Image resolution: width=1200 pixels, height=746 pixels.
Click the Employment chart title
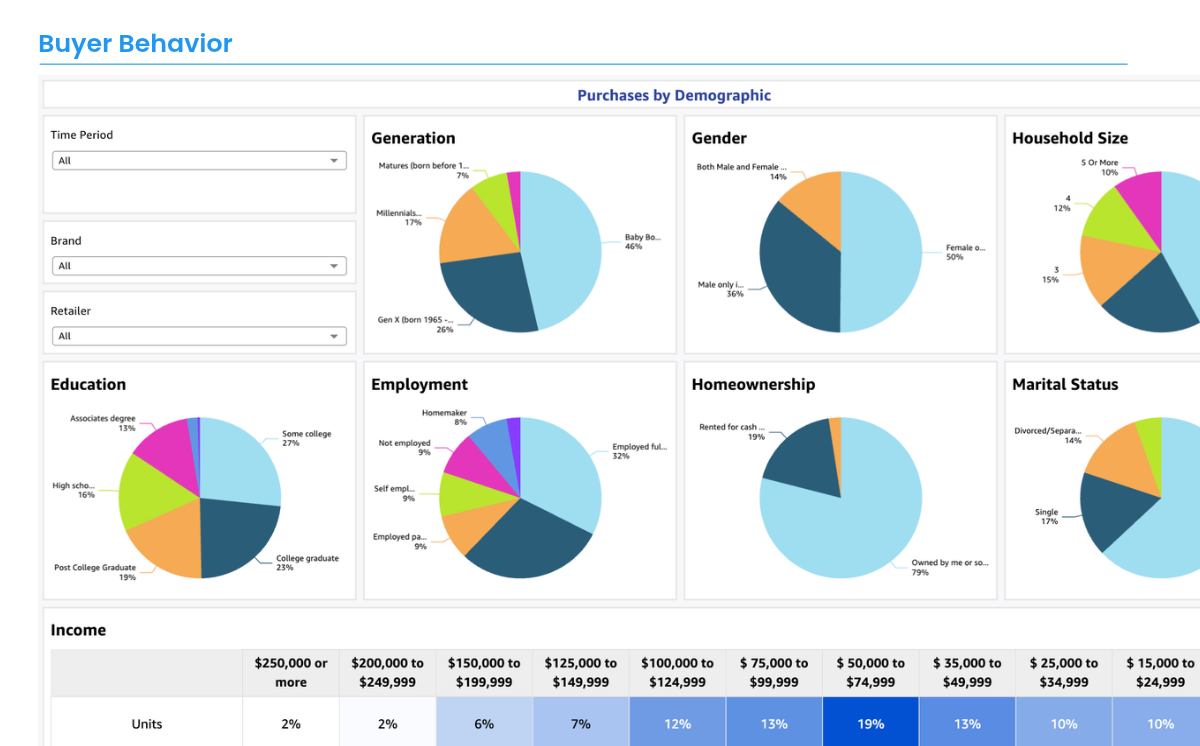(419, 384)
